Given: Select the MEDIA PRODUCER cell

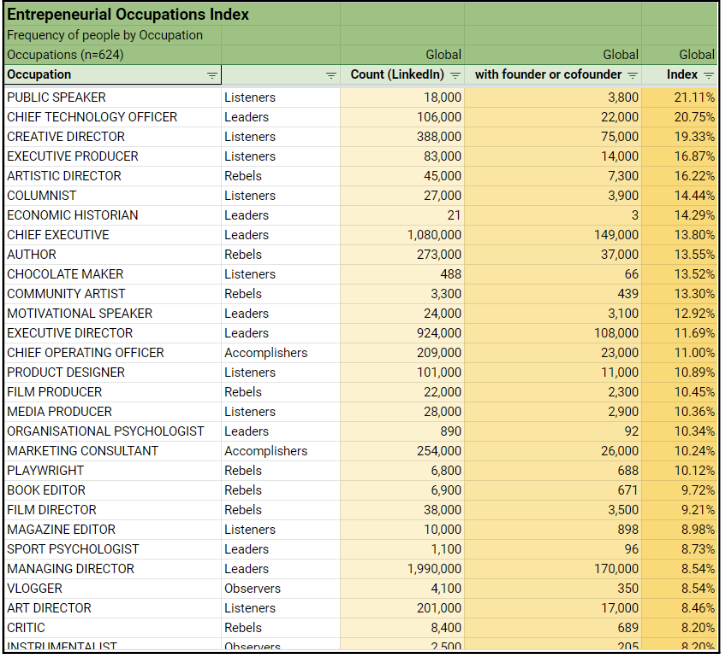Looking at the screenshot, I should [x=113, y=412].
